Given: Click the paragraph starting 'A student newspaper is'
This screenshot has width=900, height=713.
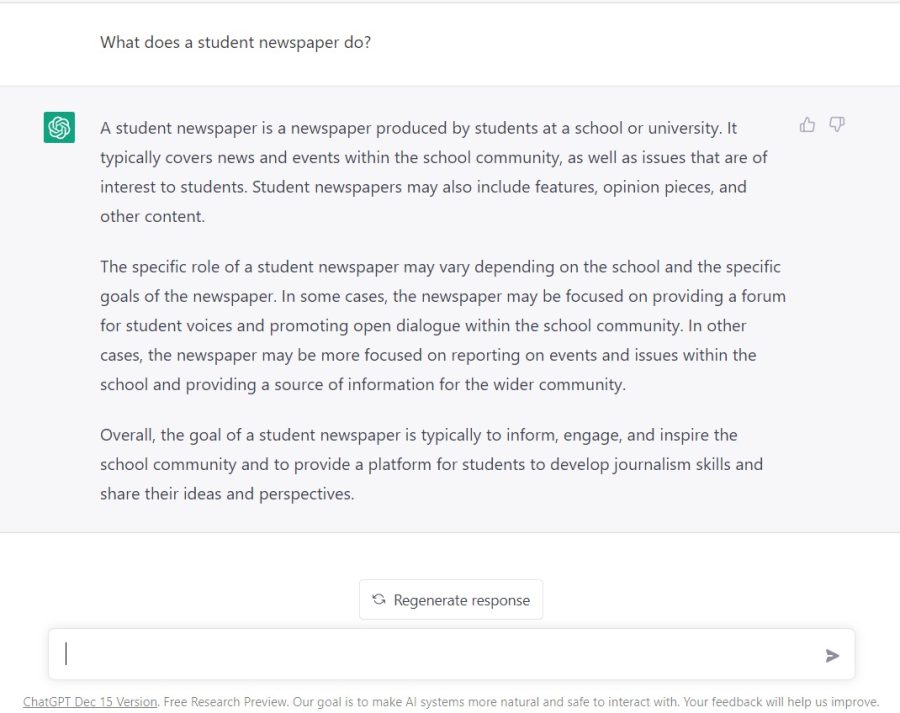Looking at the screenshot, I should pos(433,172).
